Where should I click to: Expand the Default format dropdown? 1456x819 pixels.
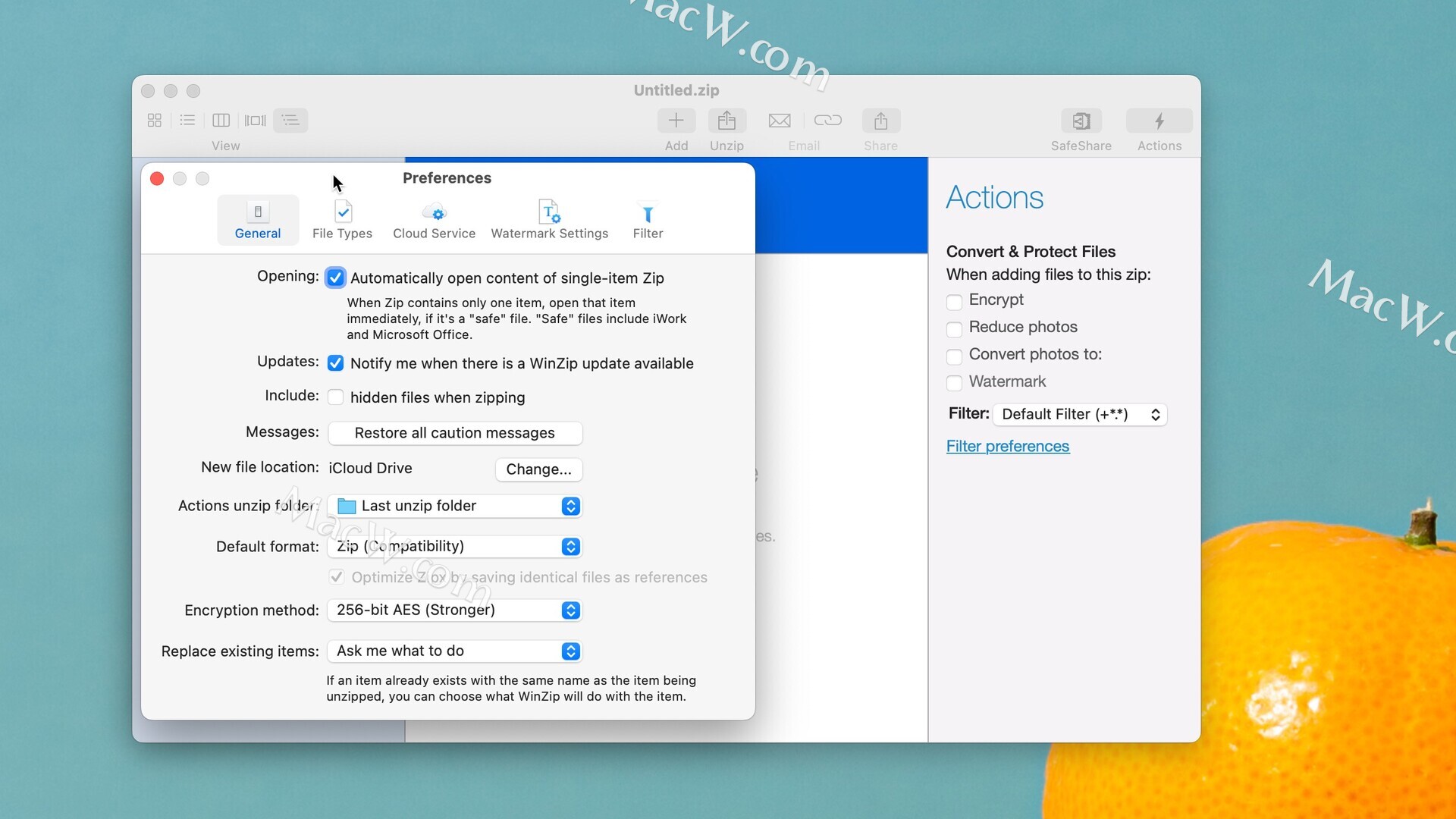454,547
